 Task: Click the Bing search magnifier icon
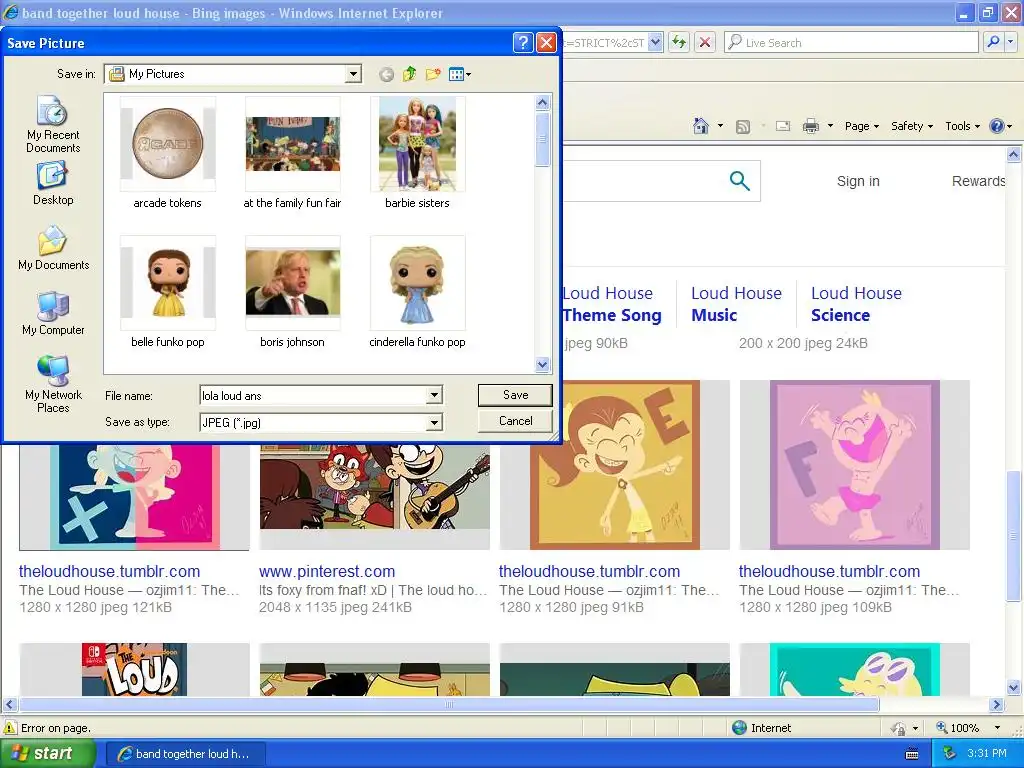[x=739, y=181]
